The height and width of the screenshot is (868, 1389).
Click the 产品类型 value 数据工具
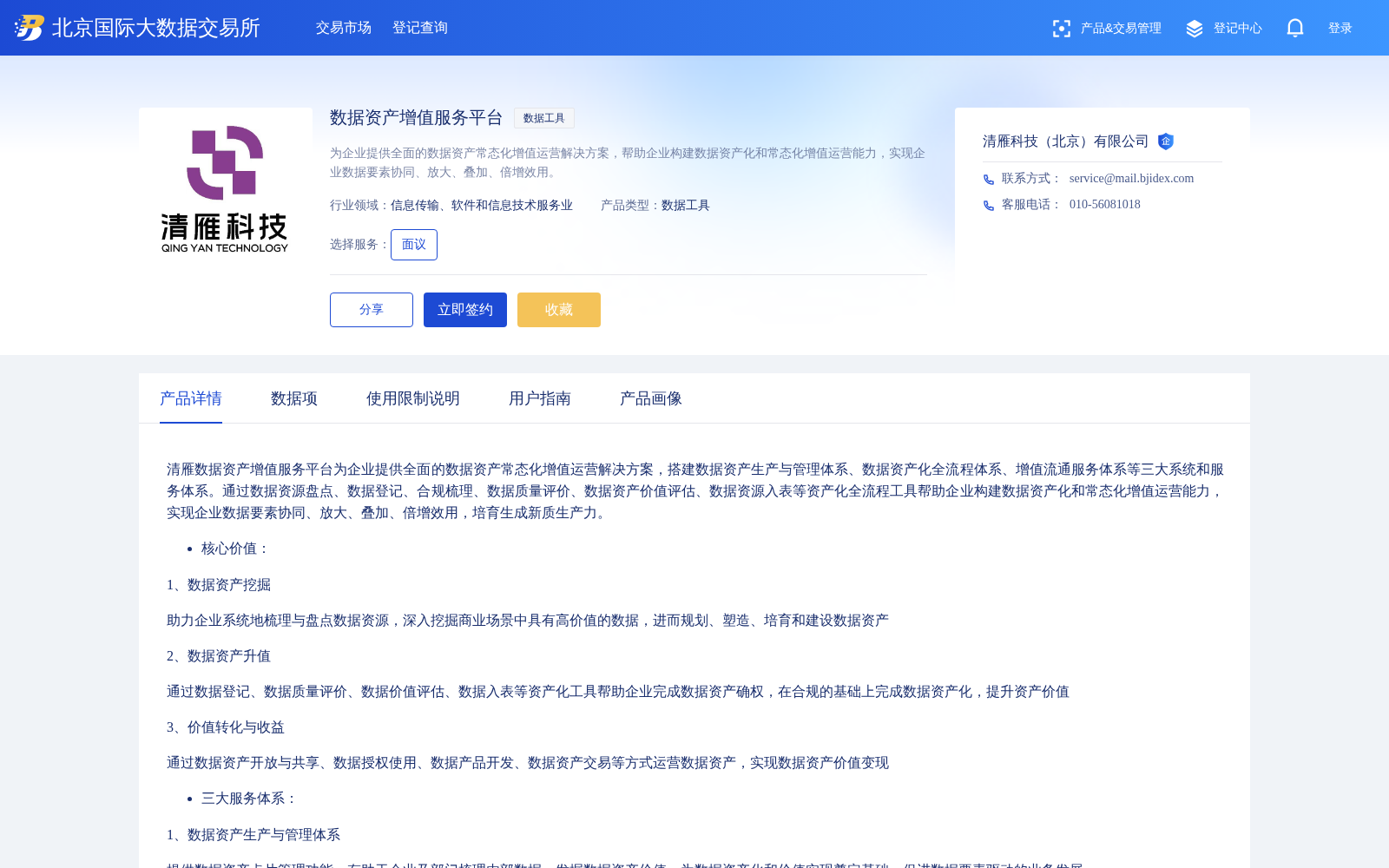coord(686,206)
